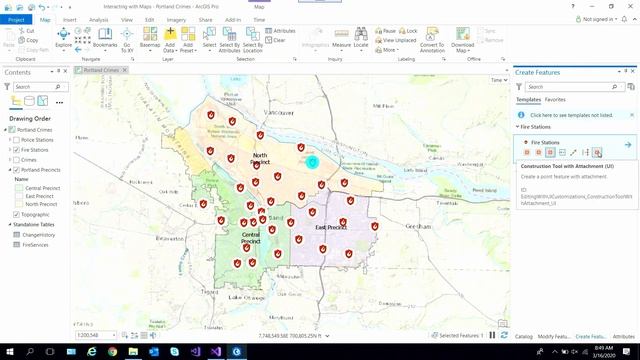Go to previous extent arrow
The width and height of the screenshot is (640, 360).
point(78,49)
